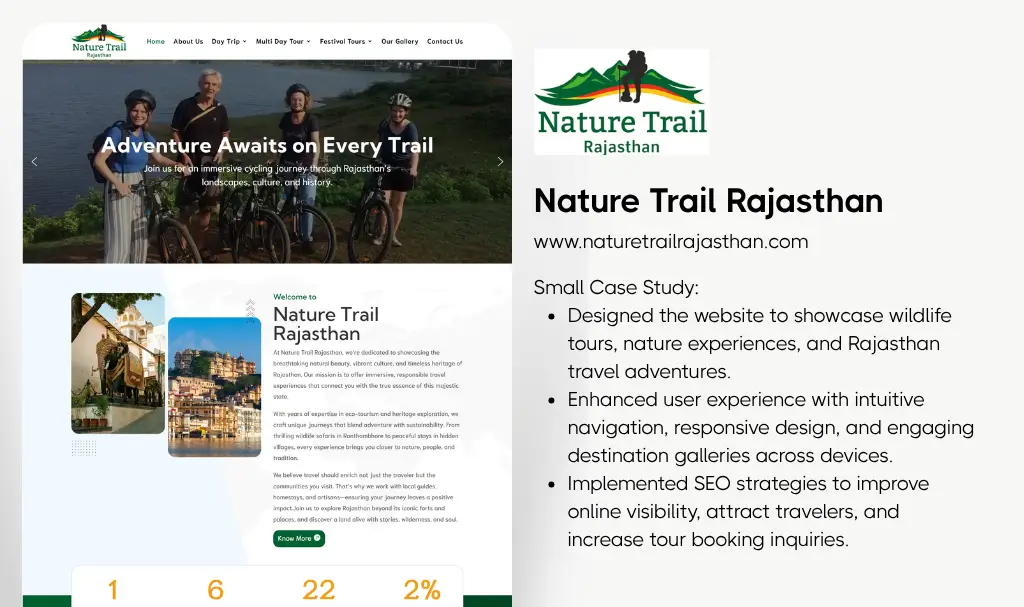Click the orange '6' counter value
The width and height of the screenshot is (1024, 607).
tap(216, 590)
